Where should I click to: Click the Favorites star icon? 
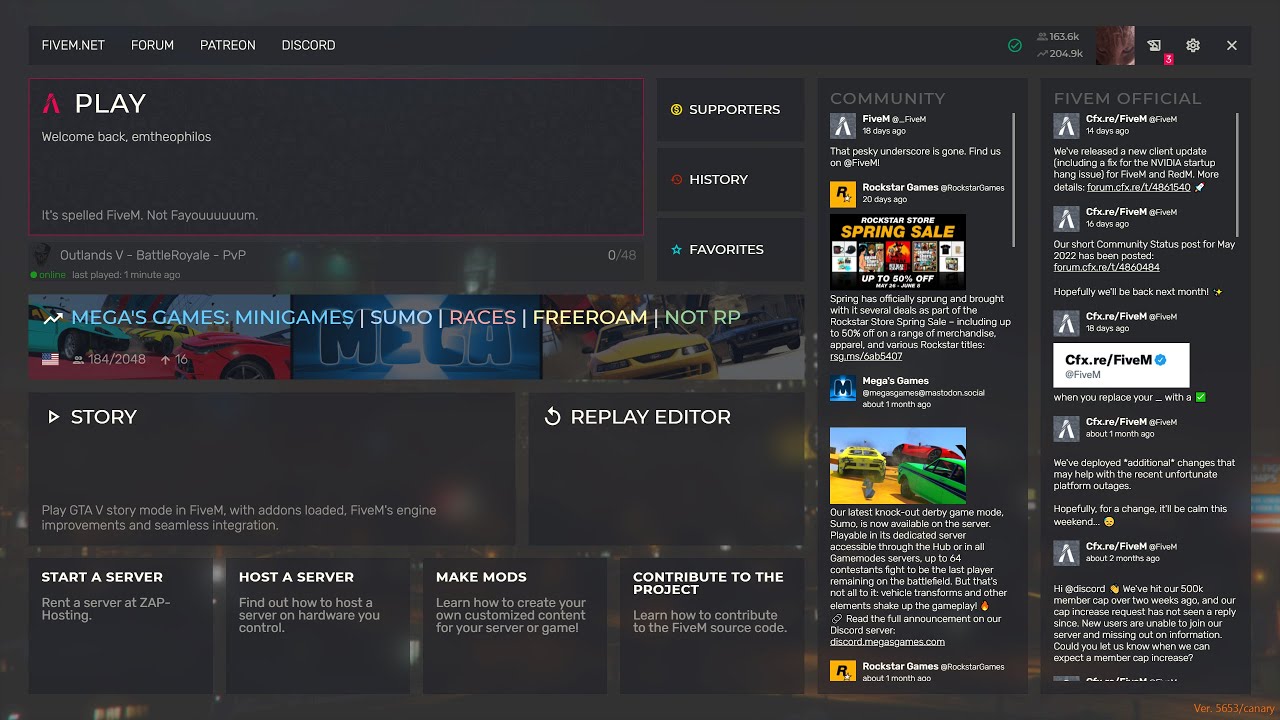[x=676, y=250]
